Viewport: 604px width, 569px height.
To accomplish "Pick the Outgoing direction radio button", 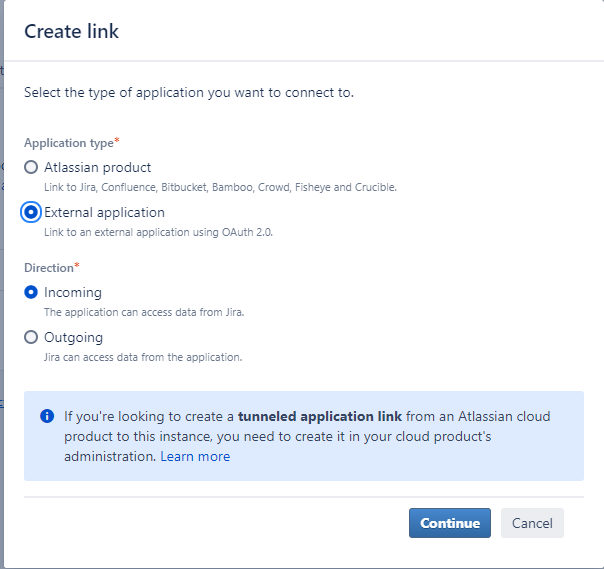I will (x=31, y=337).
